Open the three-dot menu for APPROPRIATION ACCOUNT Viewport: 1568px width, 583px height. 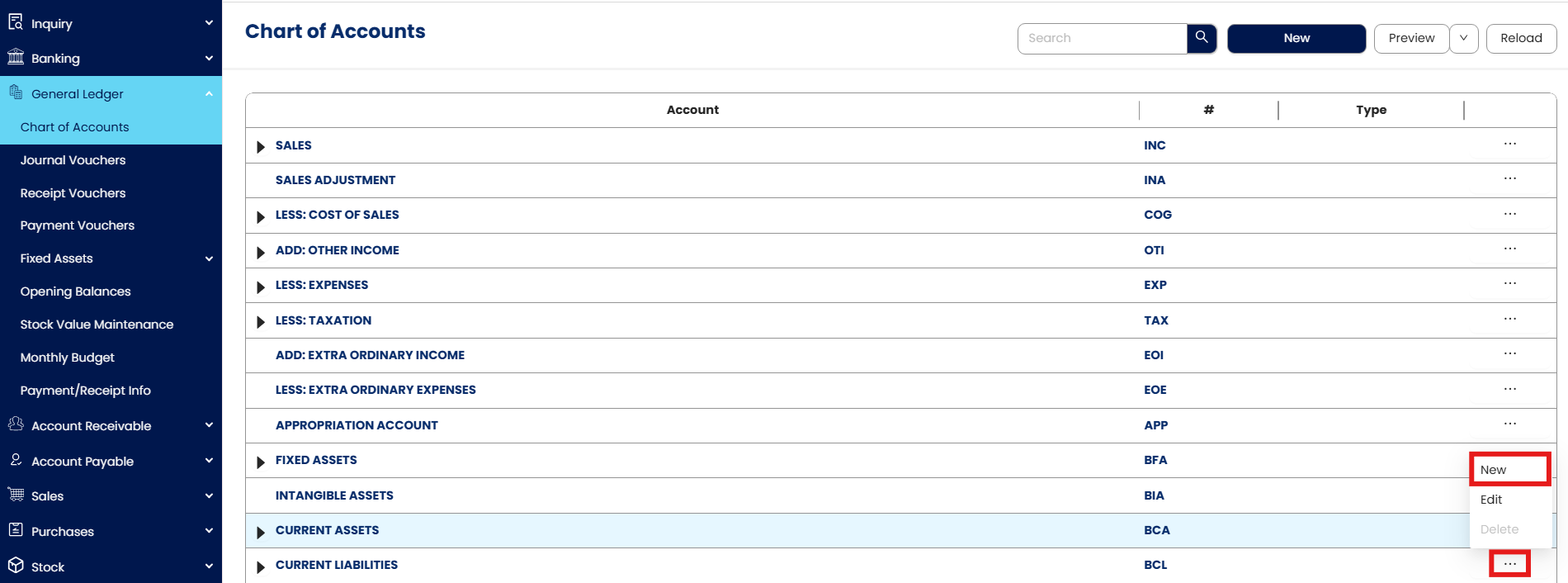click(x=1509, y=424)
